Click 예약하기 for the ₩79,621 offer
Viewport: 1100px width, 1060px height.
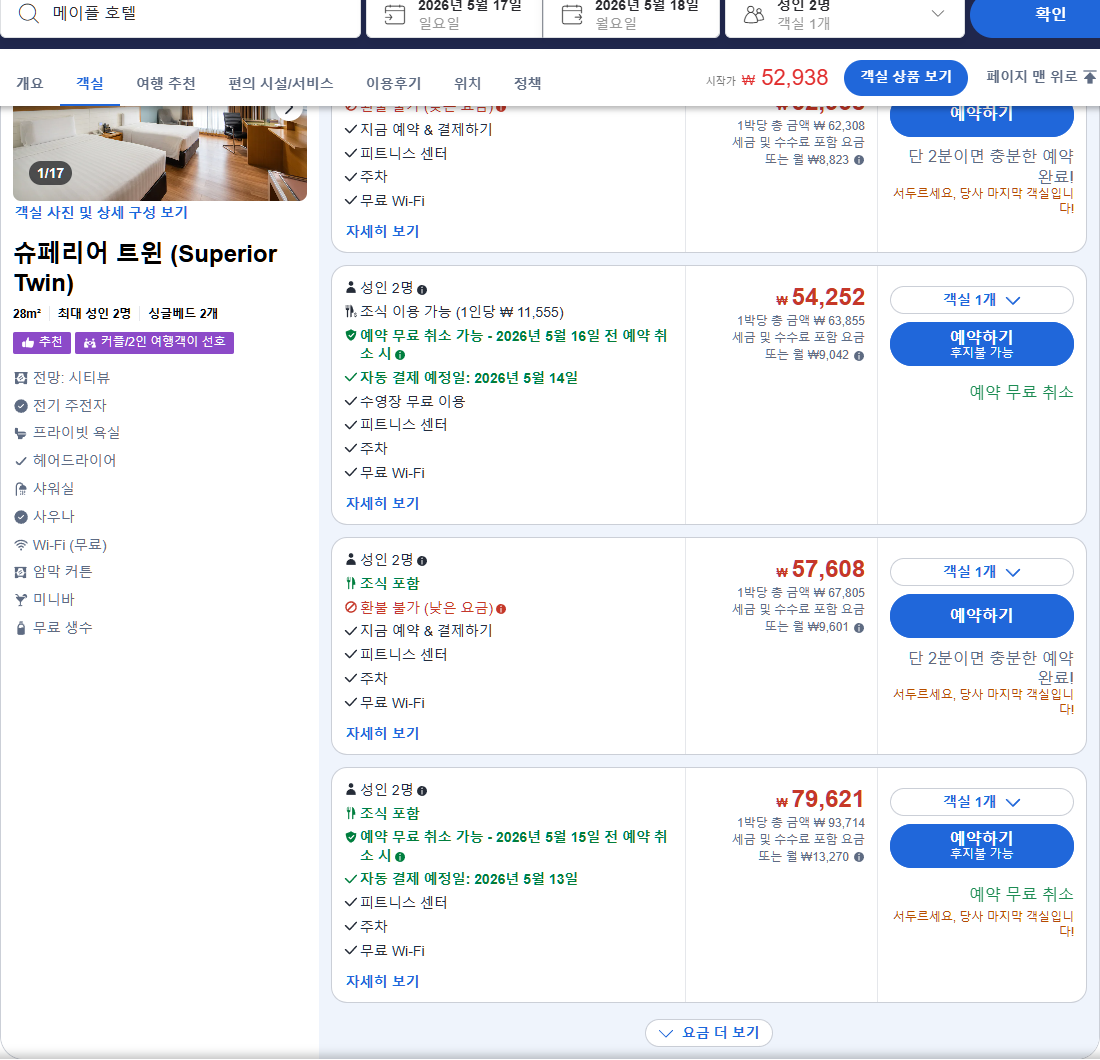[981, 845]
